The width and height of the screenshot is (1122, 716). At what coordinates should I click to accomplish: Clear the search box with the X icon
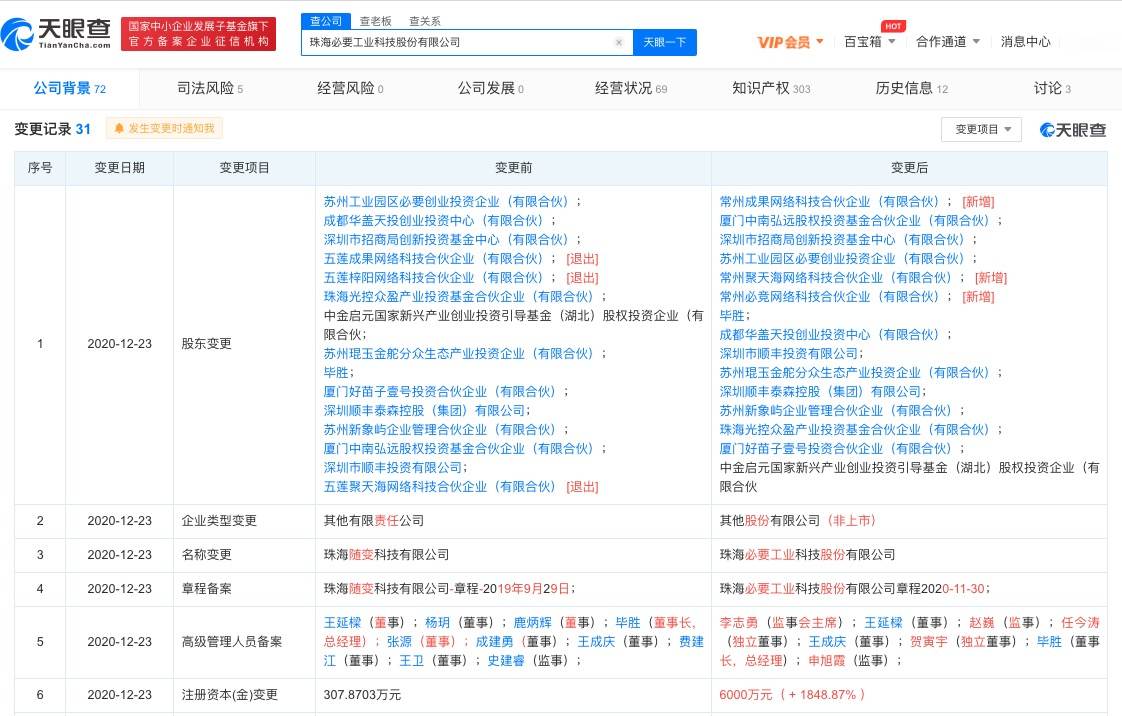pos(618,43)
